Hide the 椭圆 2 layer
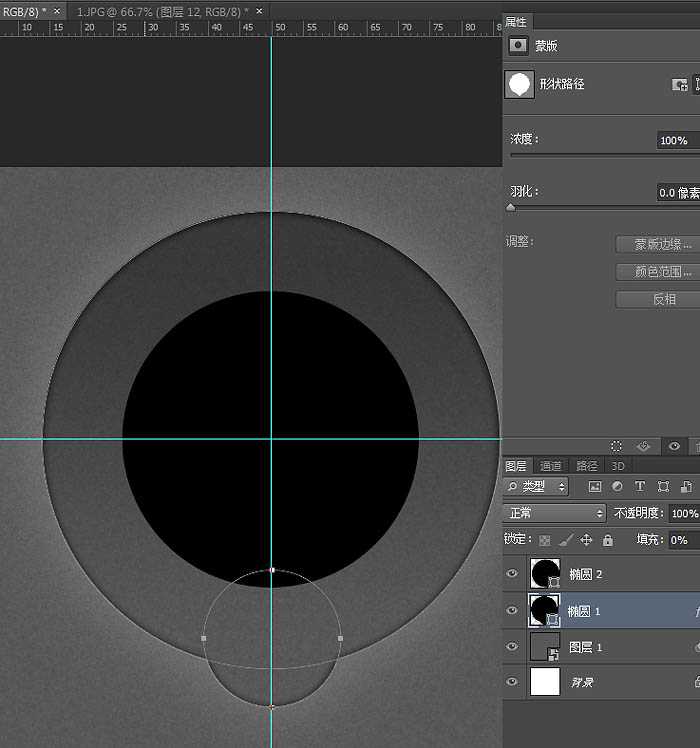The image size is (700, 748). (512, 574)
